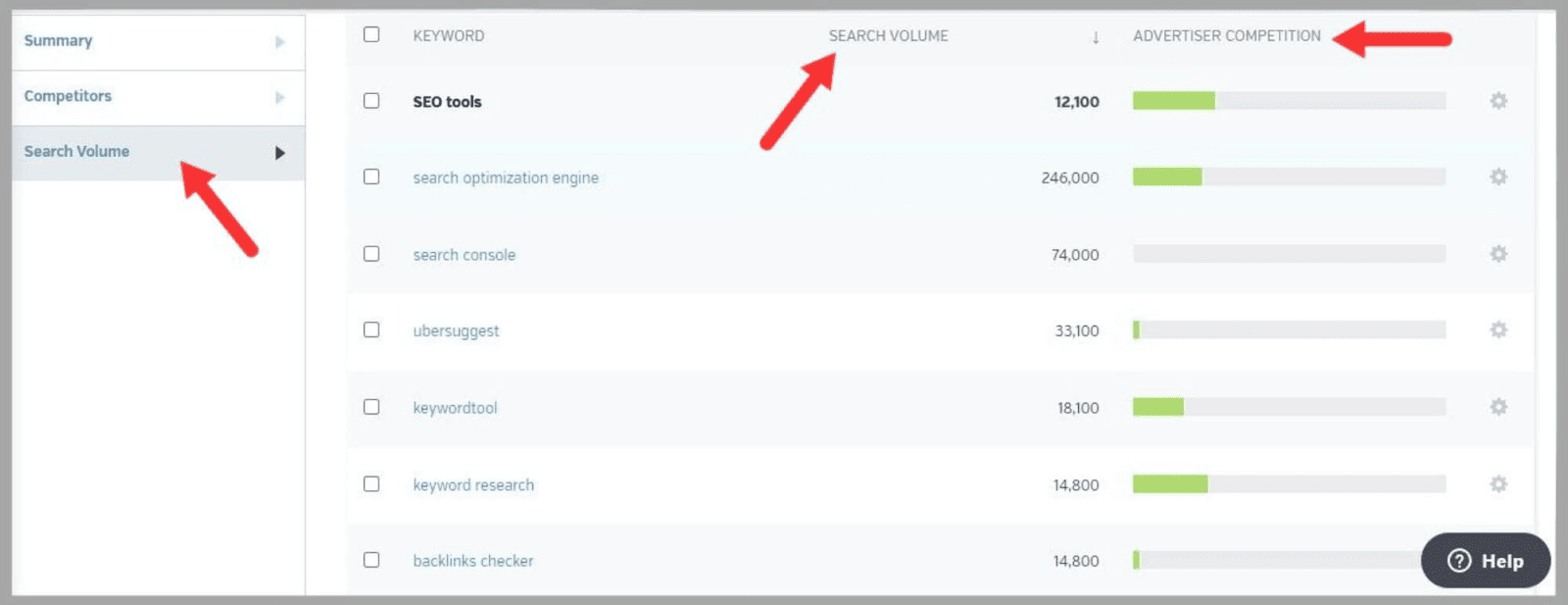Switch to the Competitors sidebar tab

coord(69,96)
